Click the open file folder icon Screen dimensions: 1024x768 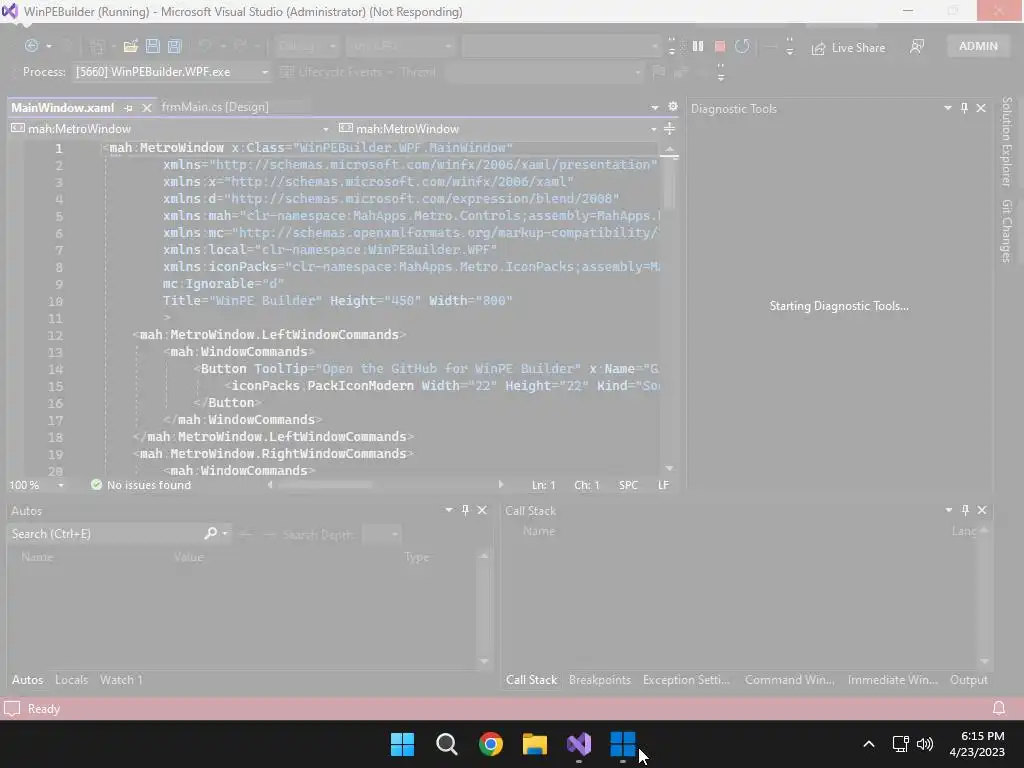[x=131, y=46]
